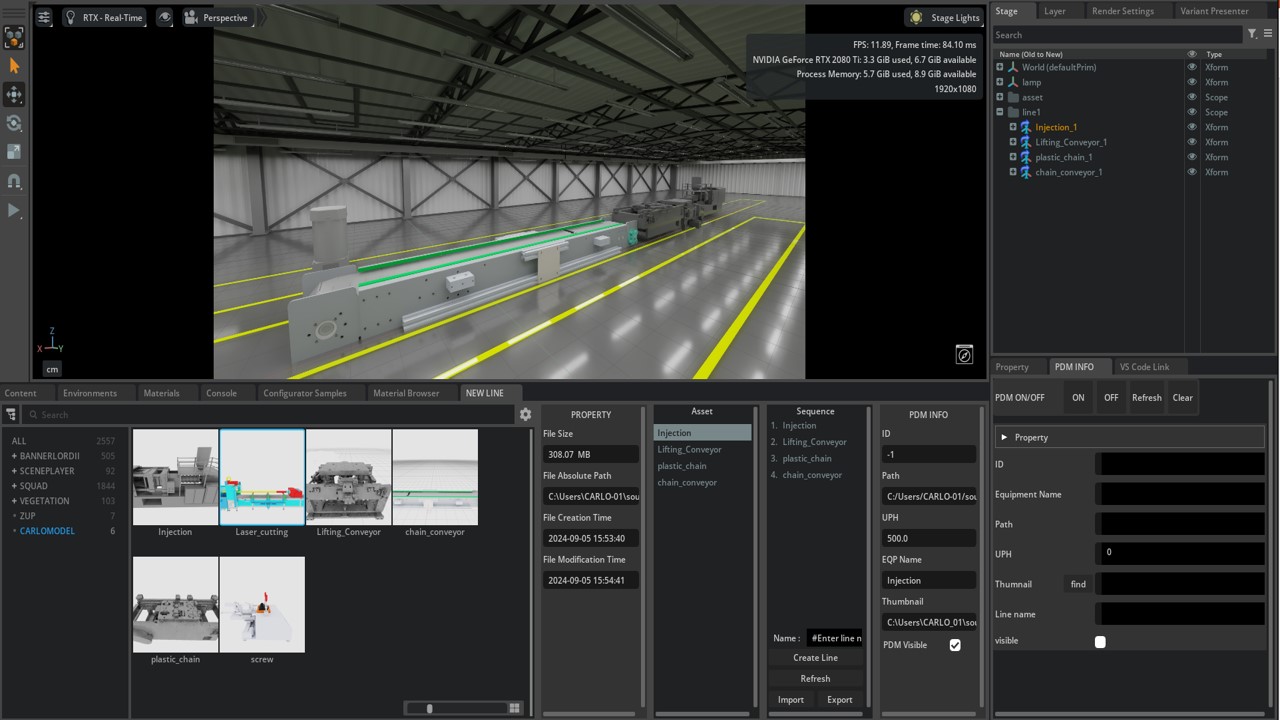
Task: Open viewport settings sliders icon
Action: pyautogui.click(x=44, y=18)
